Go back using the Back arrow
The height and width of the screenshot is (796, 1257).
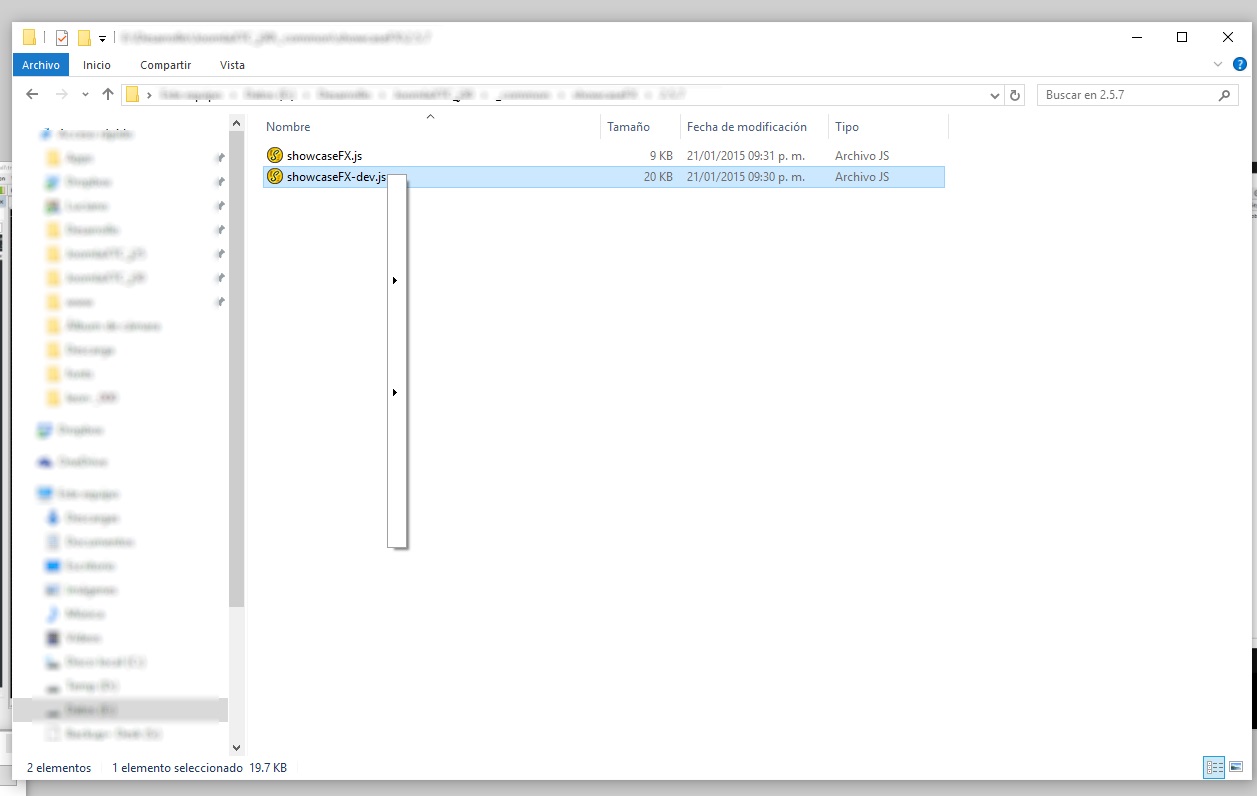click(x=32, y=95)
